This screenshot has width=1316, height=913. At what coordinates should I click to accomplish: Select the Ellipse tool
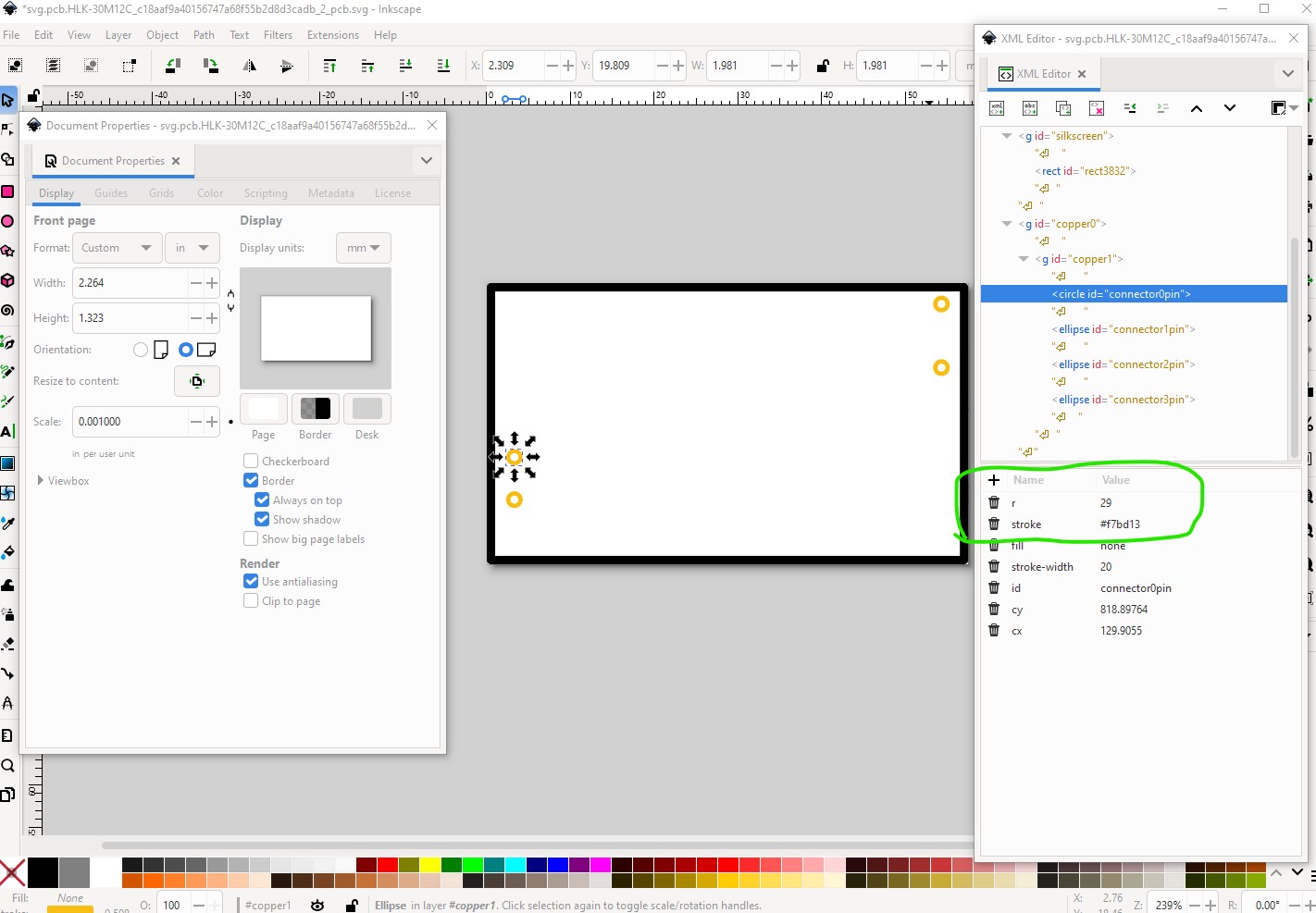[7, 221]
